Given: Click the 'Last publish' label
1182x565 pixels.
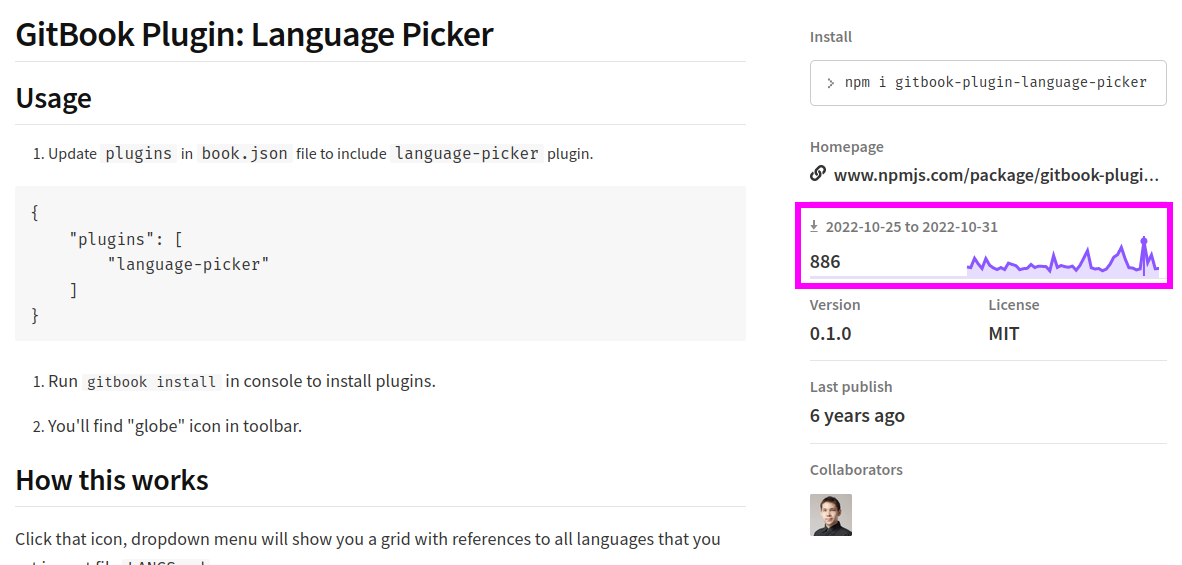Looking at the screenshot, I should point(851,387).
